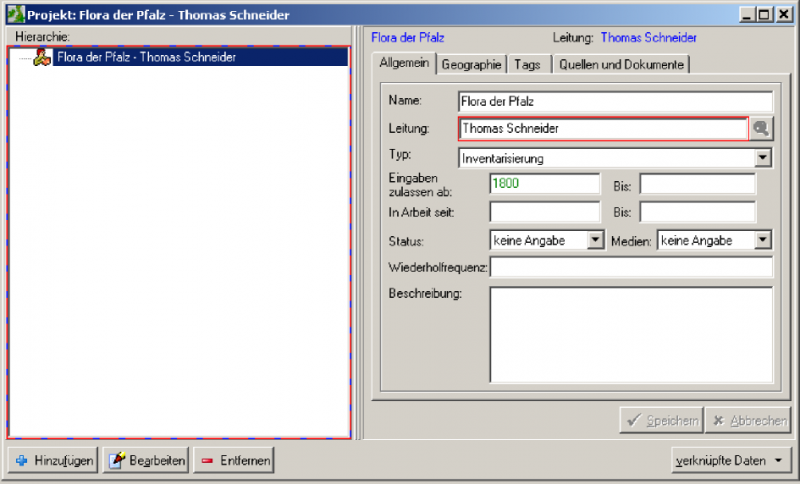Open the Quellen und Dokumente tab
Viewport: 800px width, 484px height.
pos(621,64)
